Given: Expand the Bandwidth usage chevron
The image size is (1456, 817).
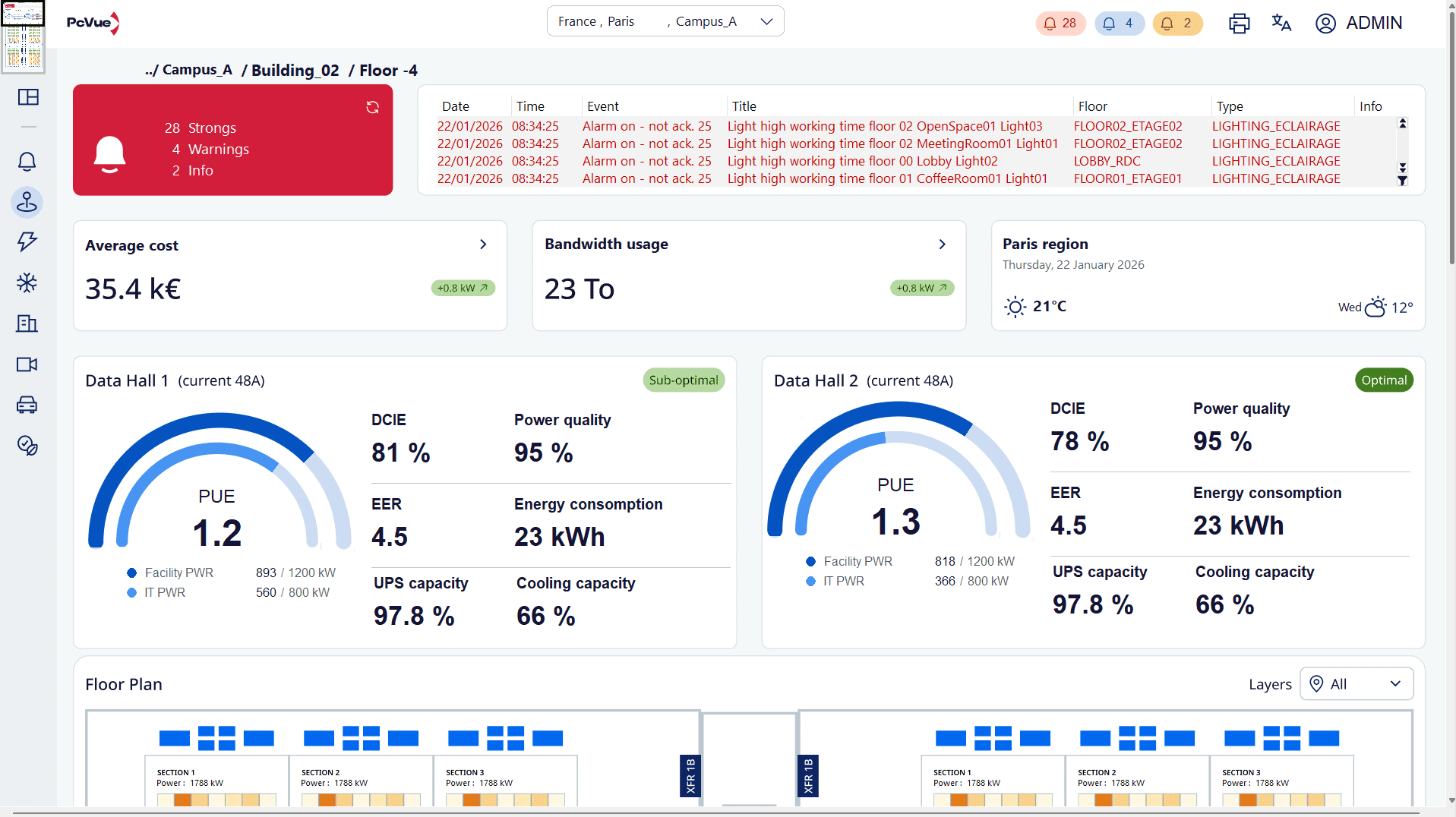Looking at the screenshot, I should tap(942, 244).
